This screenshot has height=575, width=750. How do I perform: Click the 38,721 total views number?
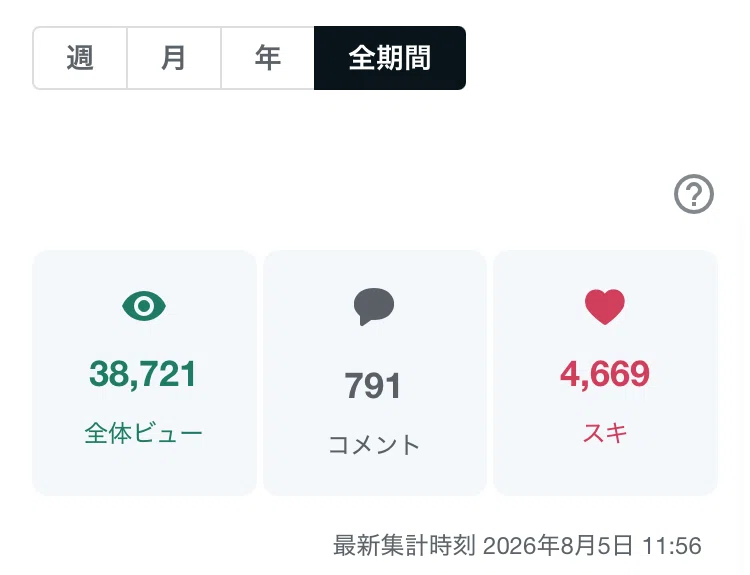(143, 374)
